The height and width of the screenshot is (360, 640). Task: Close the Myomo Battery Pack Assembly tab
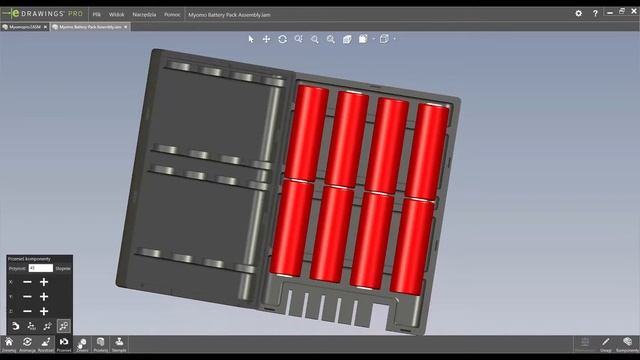pyautogui.click(x=125, y=27)
